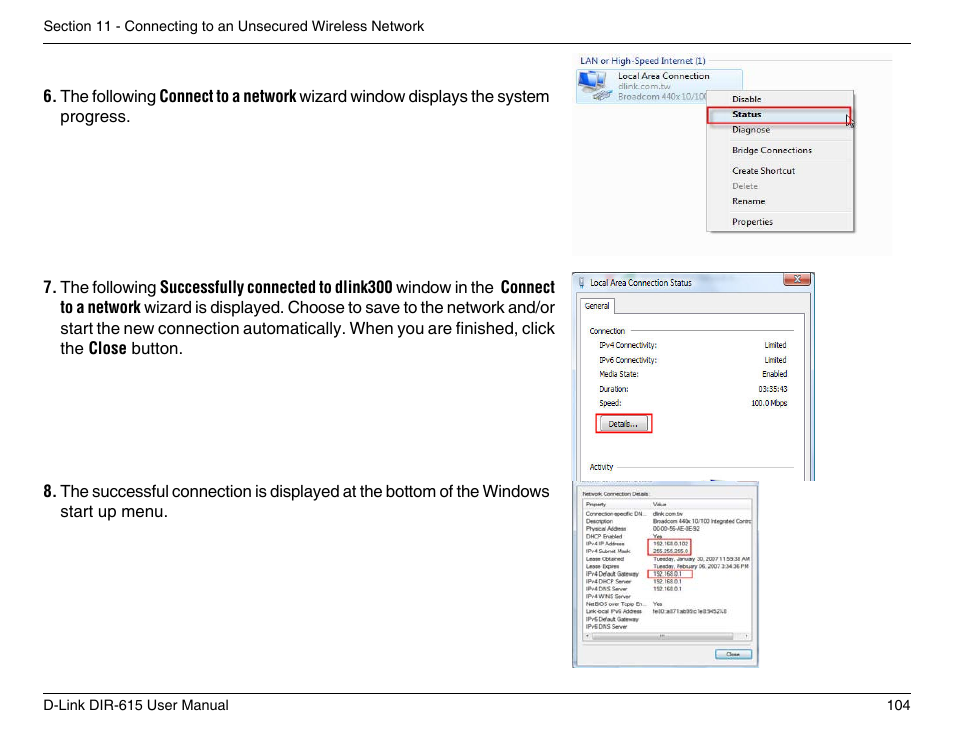Click the Media State Enabled value

pyautogui.click(x=774, y=374)
